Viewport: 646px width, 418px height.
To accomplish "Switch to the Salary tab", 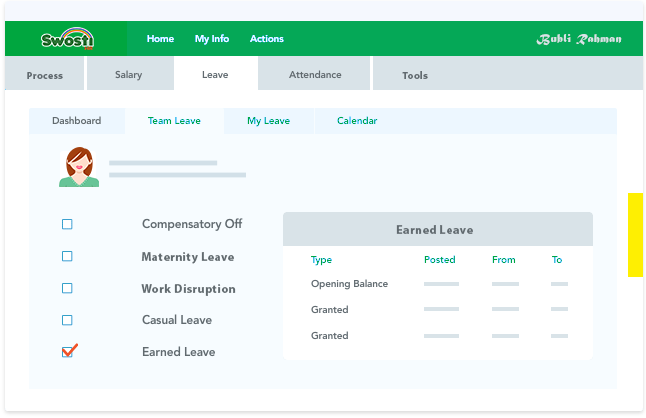I will [x=130, y=74].
